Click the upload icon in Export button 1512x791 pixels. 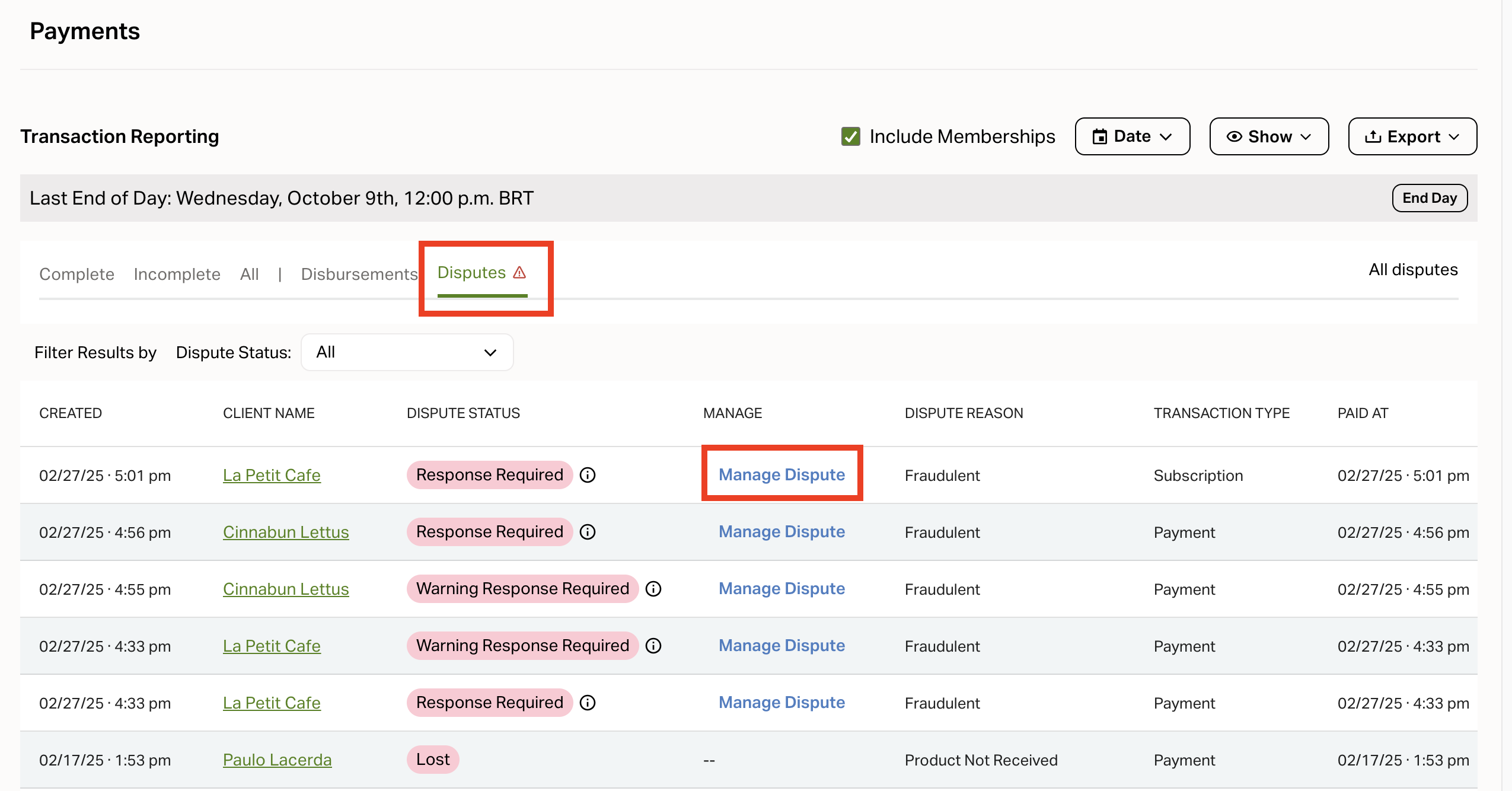(1373, 137)
